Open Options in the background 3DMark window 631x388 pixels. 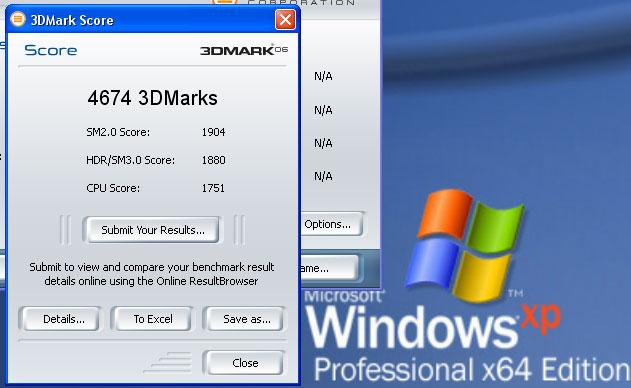332,224
